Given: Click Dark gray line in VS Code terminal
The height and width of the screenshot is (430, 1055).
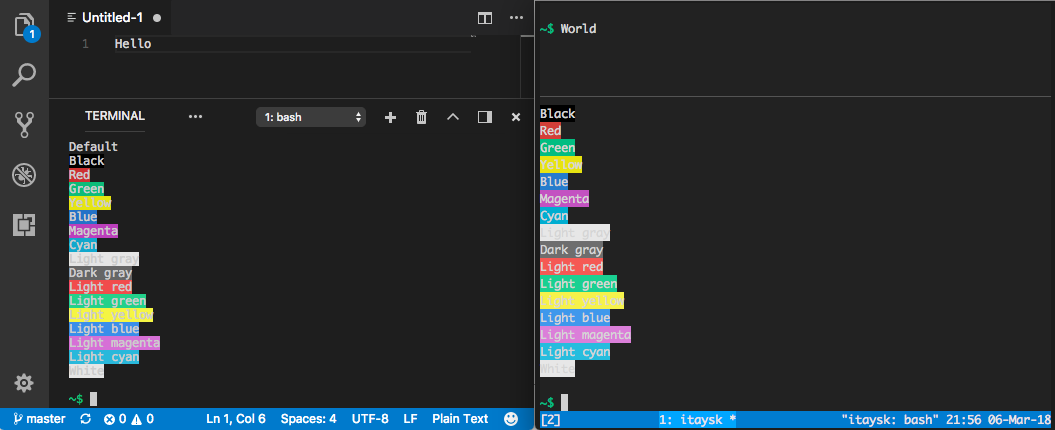Looking at the screenshot, I should tap(100, 273).
